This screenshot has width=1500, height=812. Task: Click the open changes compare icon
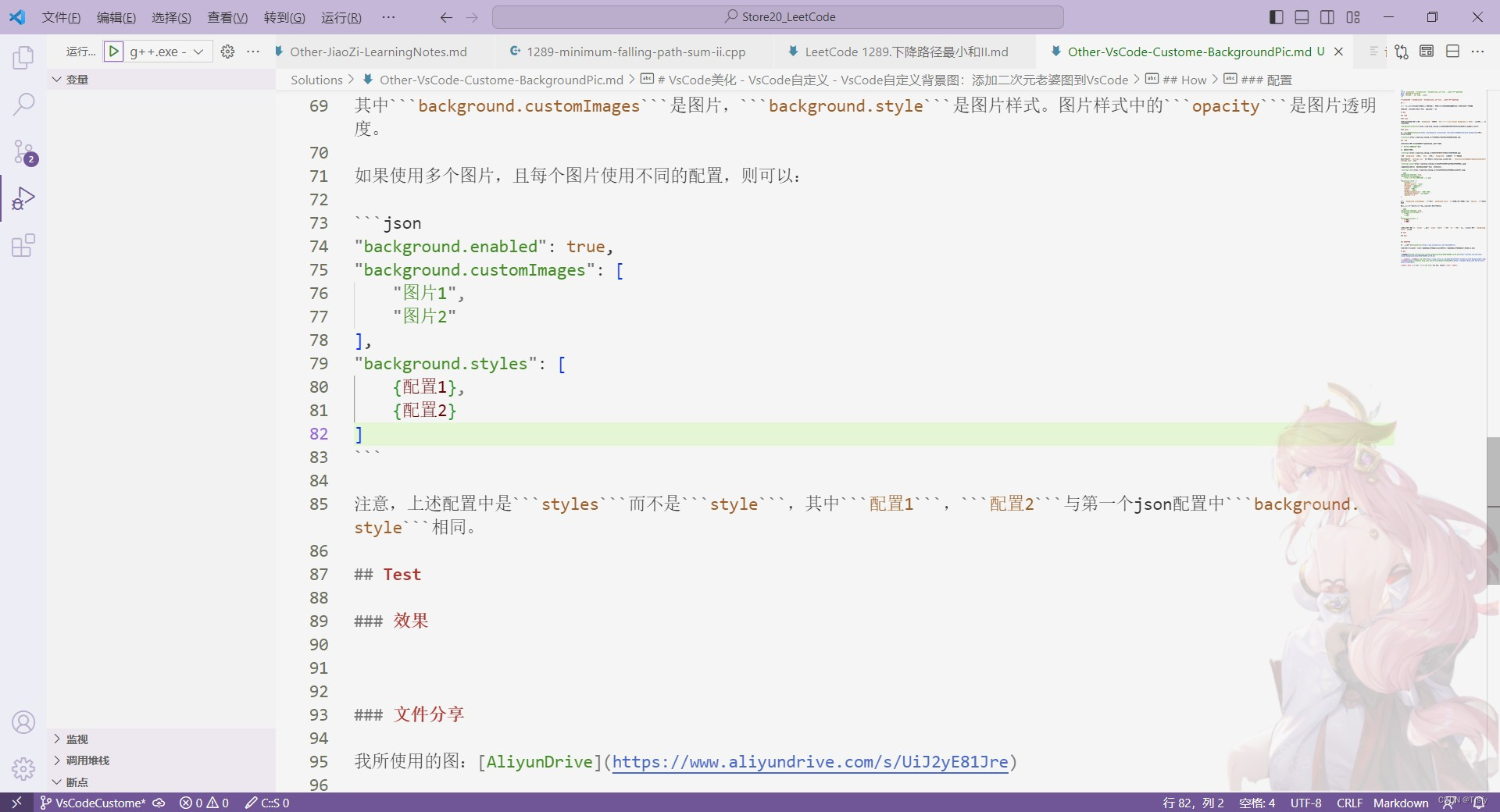coord(1402,52)
